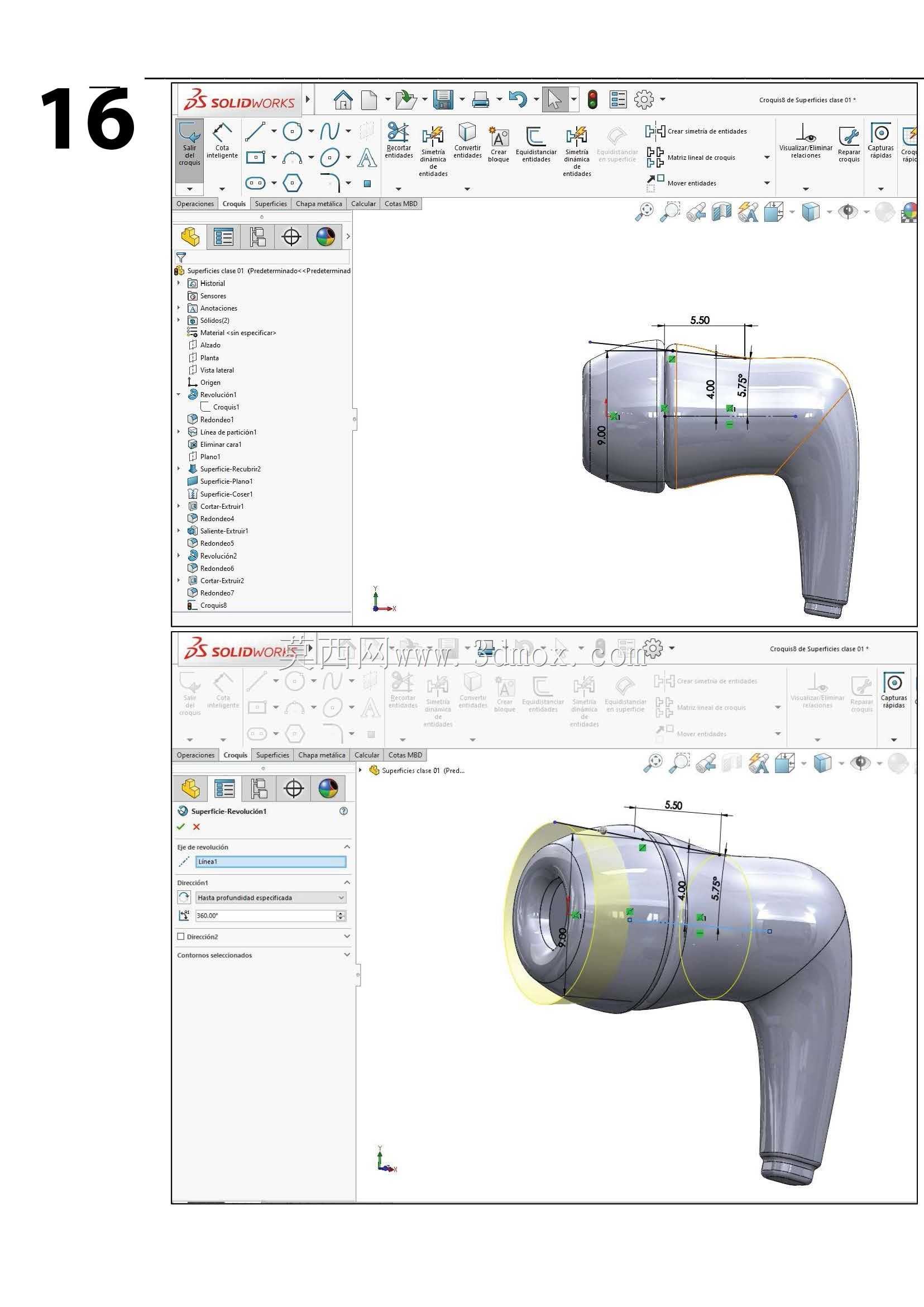
Task: Open Chapa metálica tab in upper window
Action: tap(319, 204)
